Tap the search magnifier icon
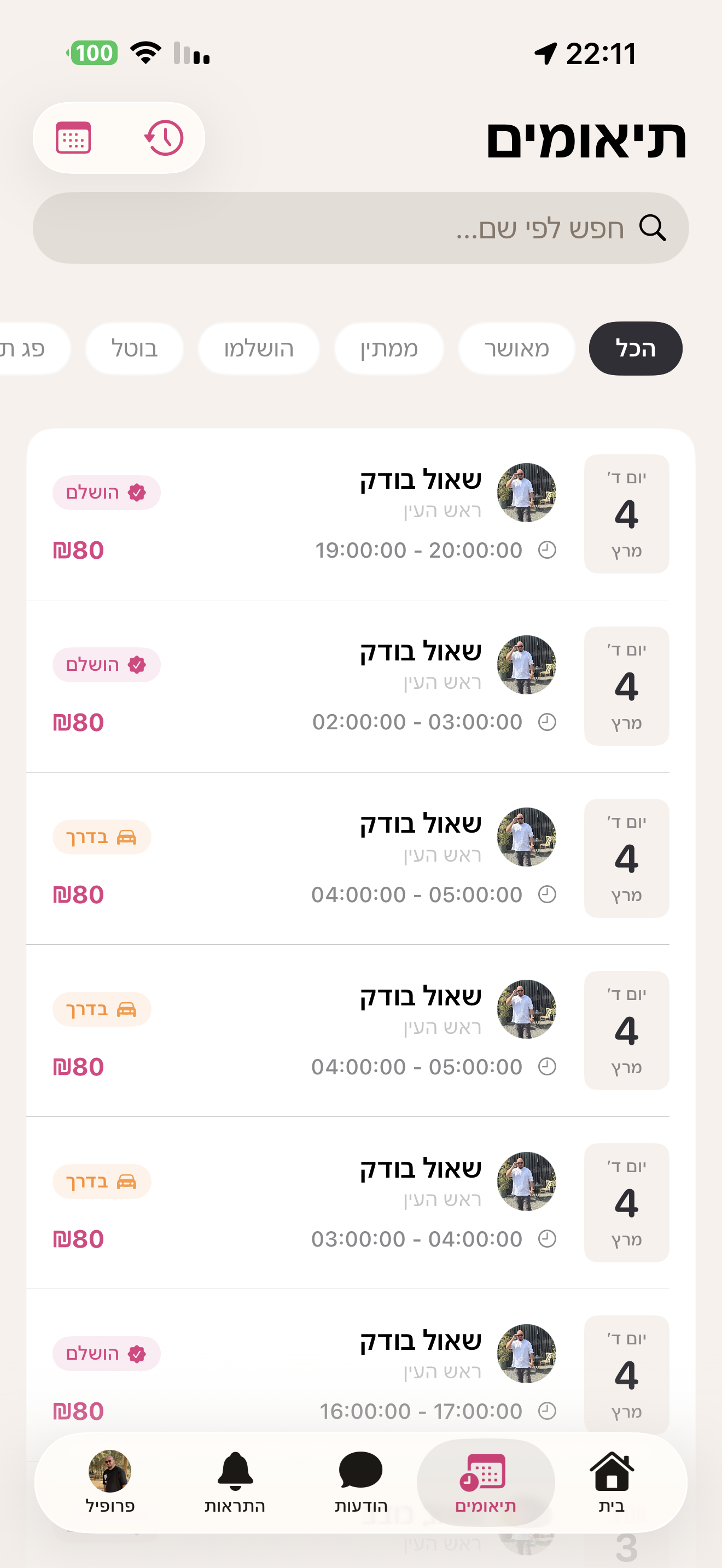Image resolution: width=722 pixels, height=1568 pixels. click(652, 229)
